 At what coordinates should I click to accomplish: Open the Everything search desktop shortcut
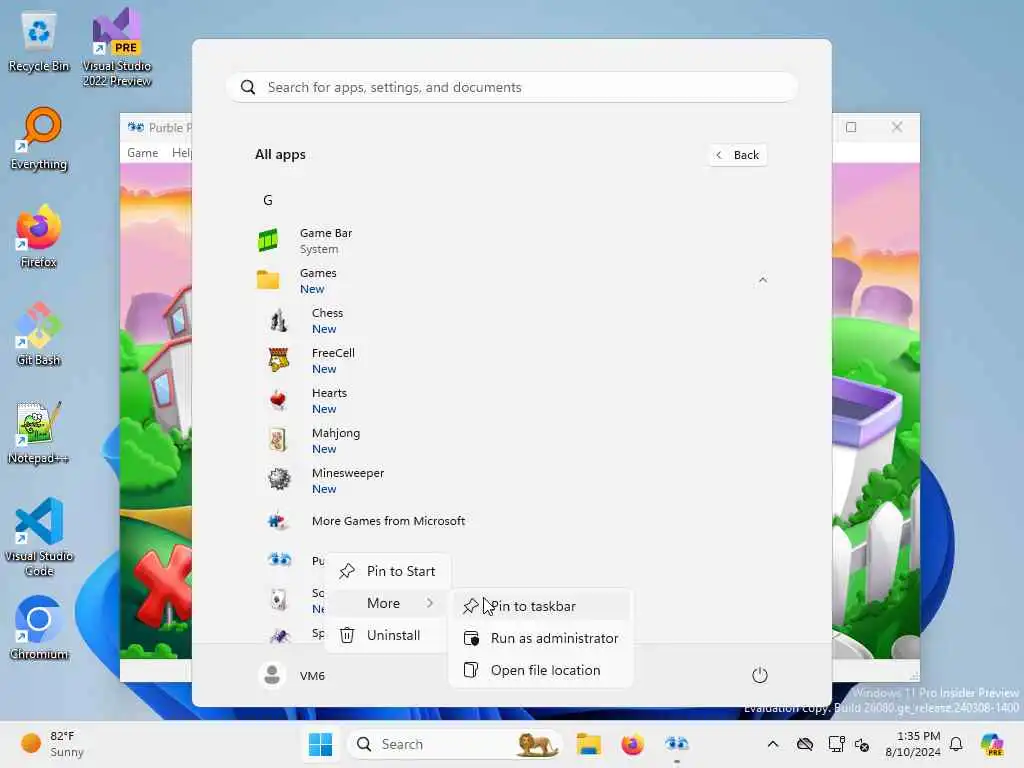(x=39, y=139)
